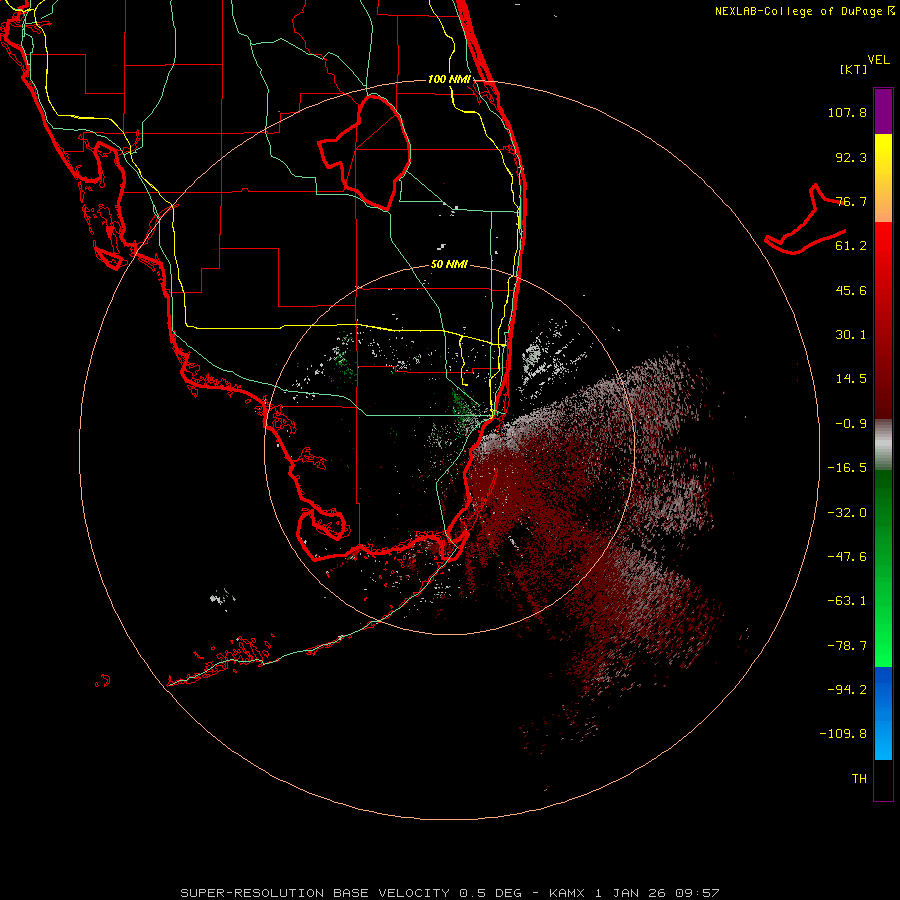This screenshot has height=900, width=900.
Task: Select the 107.8 legend value
Action: click(847, 112)
